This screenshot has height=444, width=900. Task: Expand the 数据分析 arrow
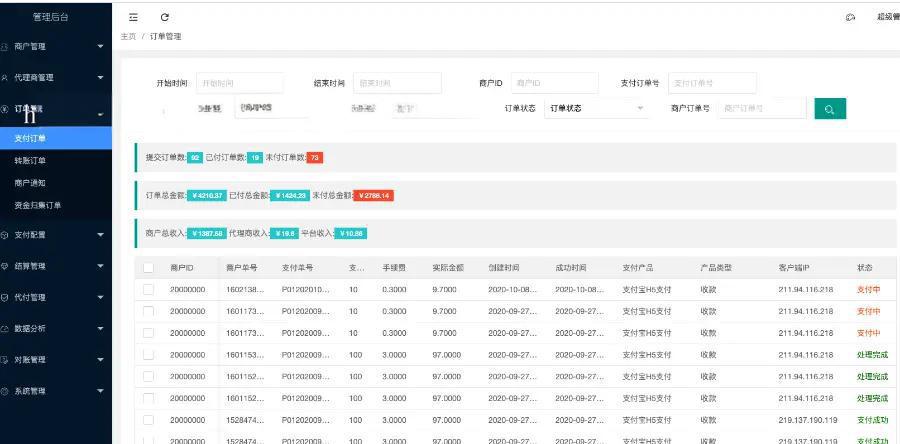point(100,329)
